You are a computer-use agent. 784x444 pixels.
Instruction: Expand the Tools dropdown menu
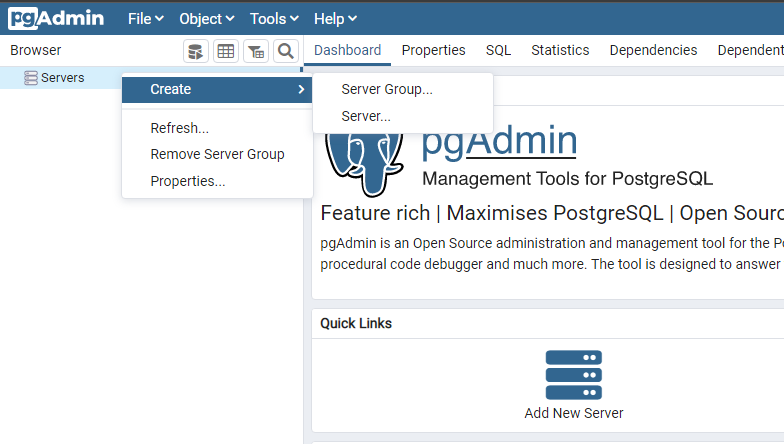pos(274,18)
